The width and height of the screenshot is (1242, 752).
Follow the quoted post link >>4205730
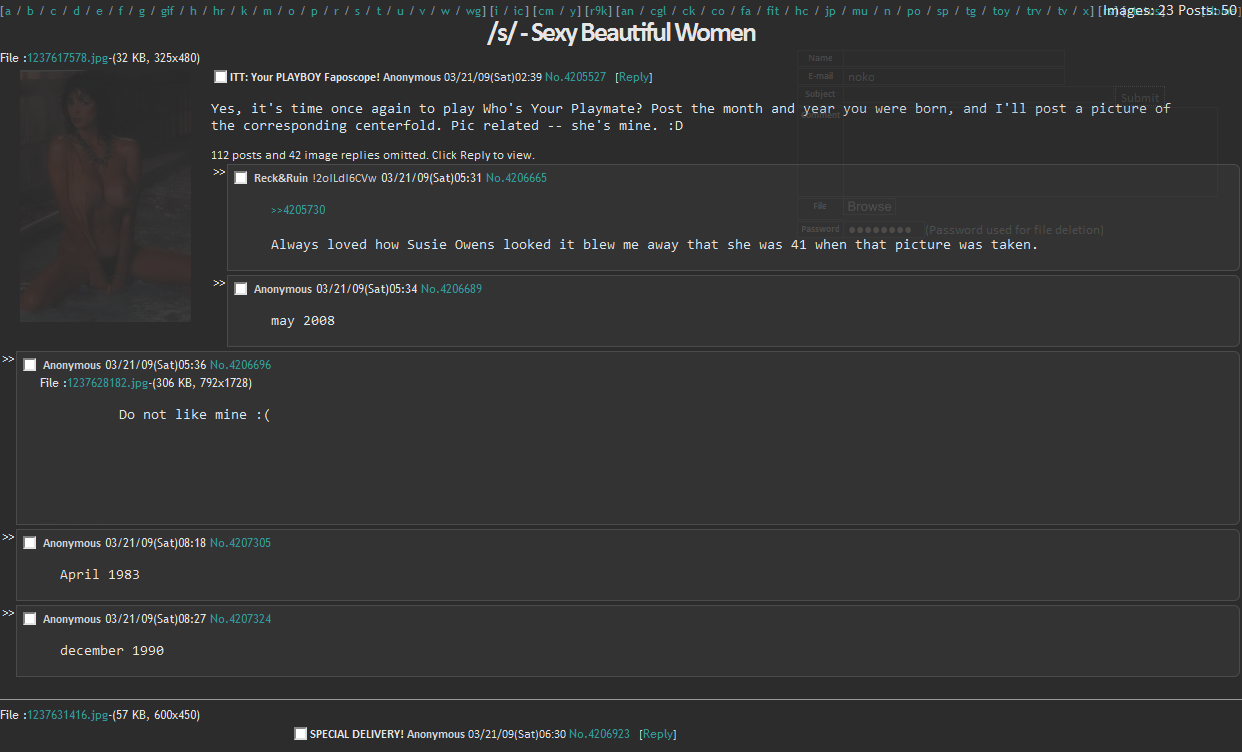pos(298,209)
